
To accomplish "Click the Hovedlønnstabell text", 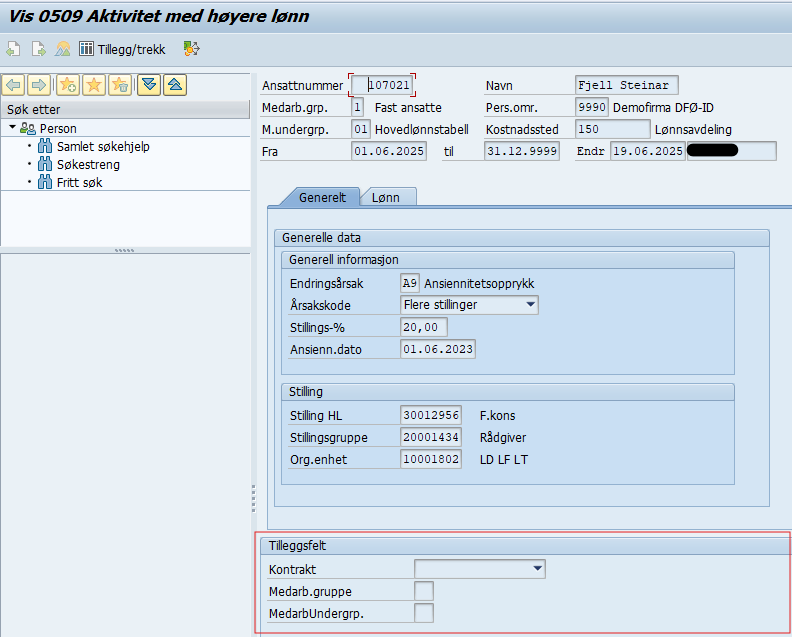I will (x=422, y=130).
